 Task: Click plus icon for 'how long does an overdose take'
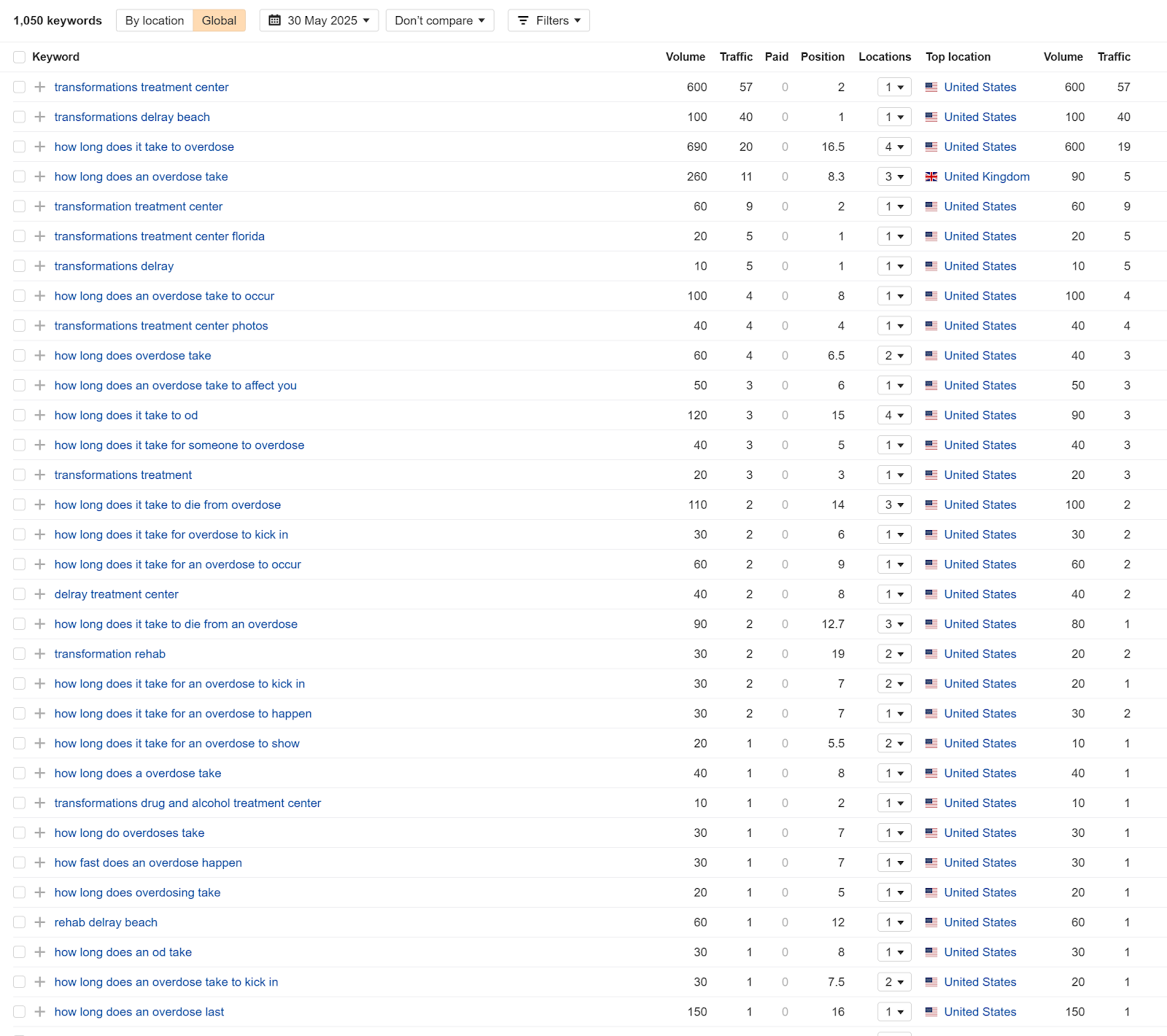click(x=40, y=177)
